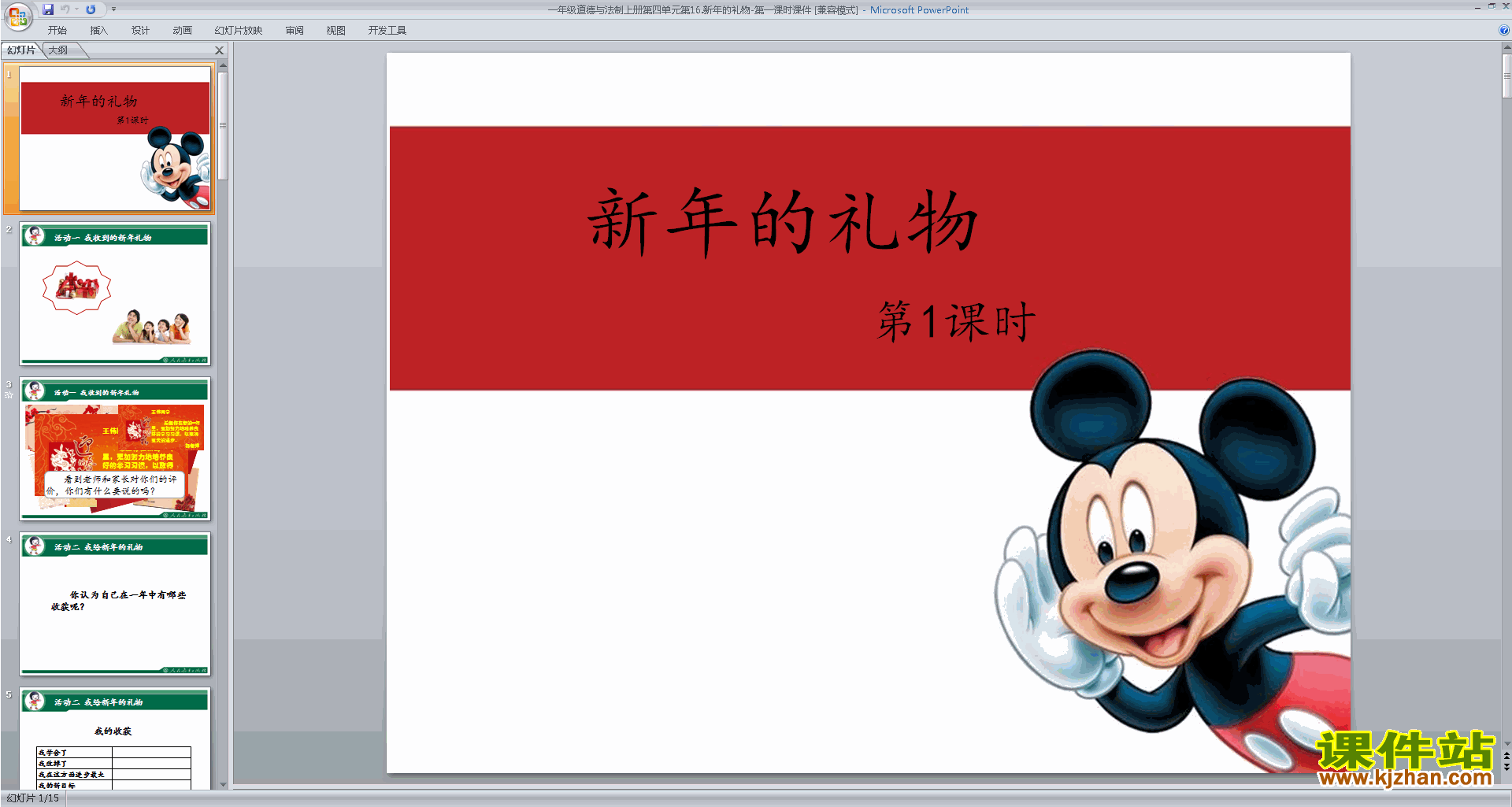Image resolution: width=1512 pixels, height=807 pixels.
Task: Select slide 4 thumbnail 活动二 question
Action: (x=115, y=604)
